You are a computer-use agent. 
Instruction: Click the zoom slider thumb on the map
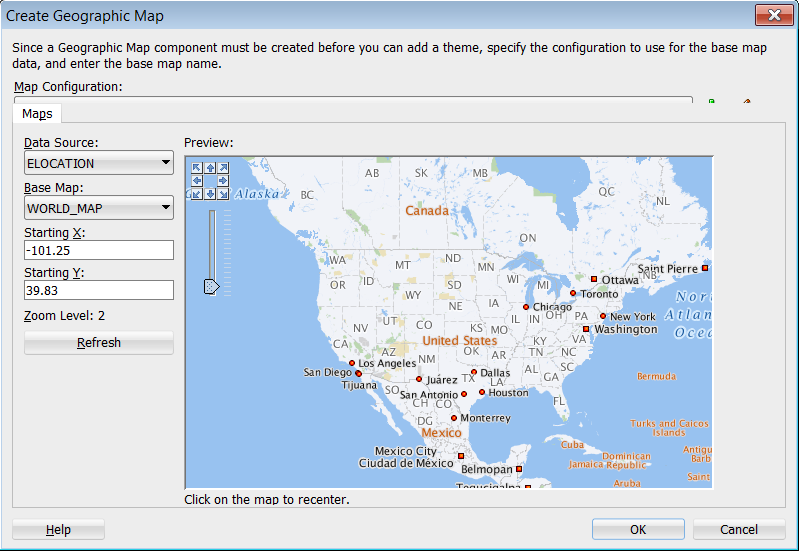click(x=211, y=286)
